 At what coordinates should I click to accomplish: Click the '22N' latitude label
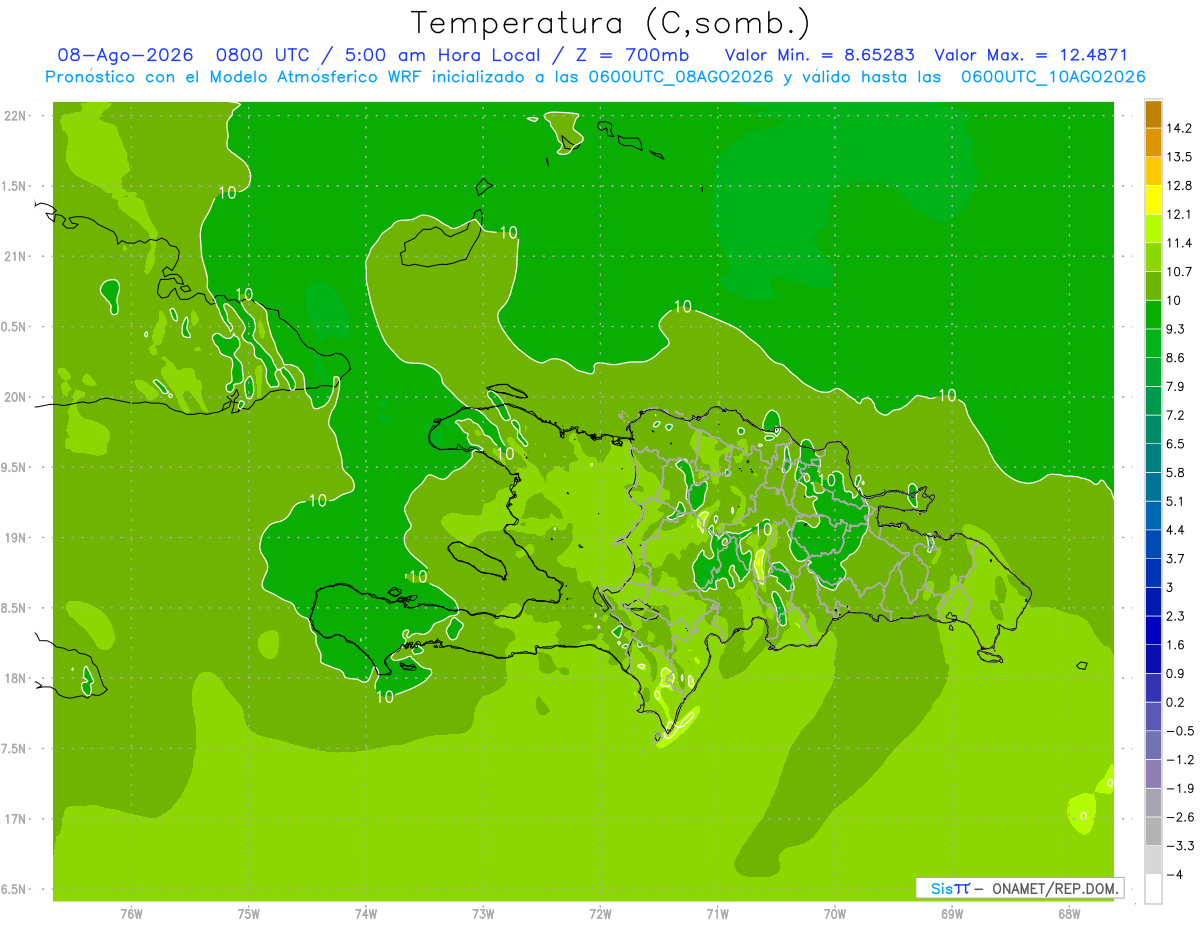point(17,116)
